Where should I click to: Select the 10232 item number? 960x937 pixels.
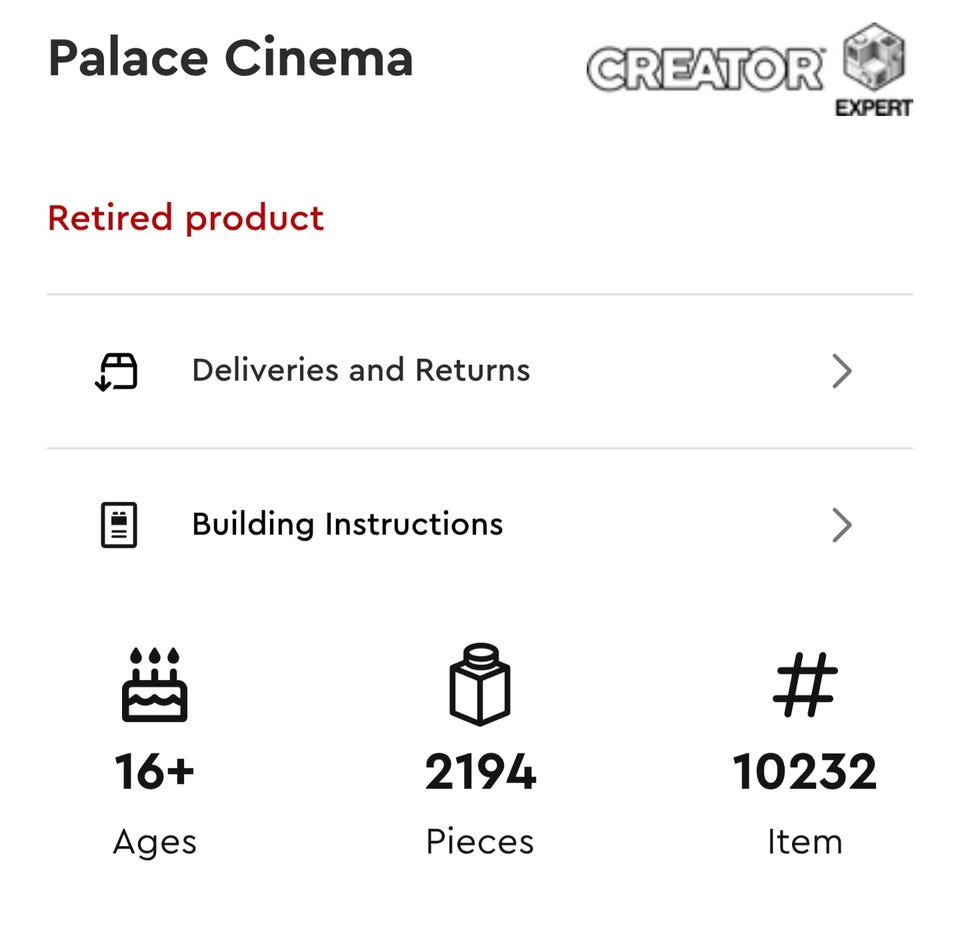click(805, 772)
